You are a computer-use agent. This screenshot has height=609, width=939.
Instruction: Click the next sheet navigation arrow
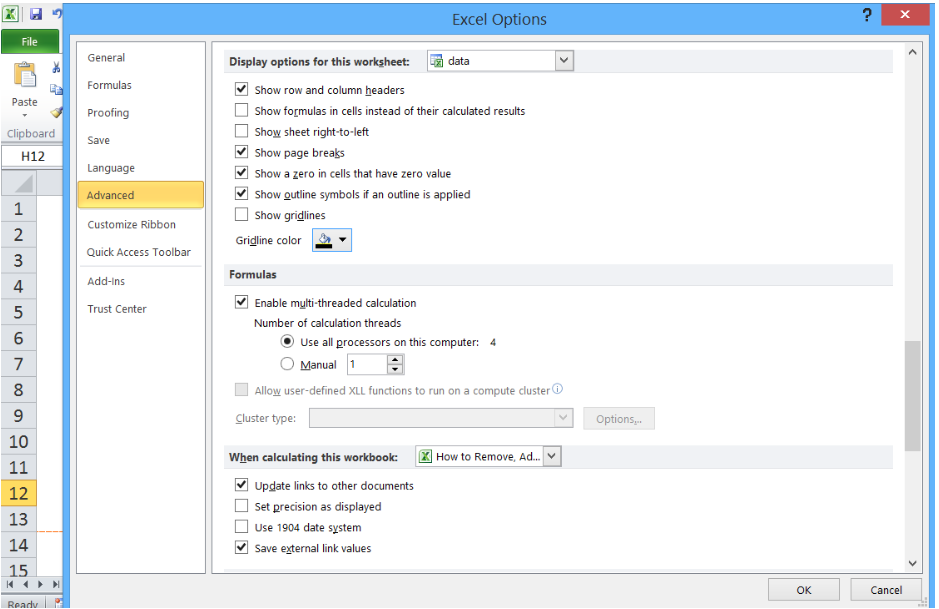click(x=40, y=584)
